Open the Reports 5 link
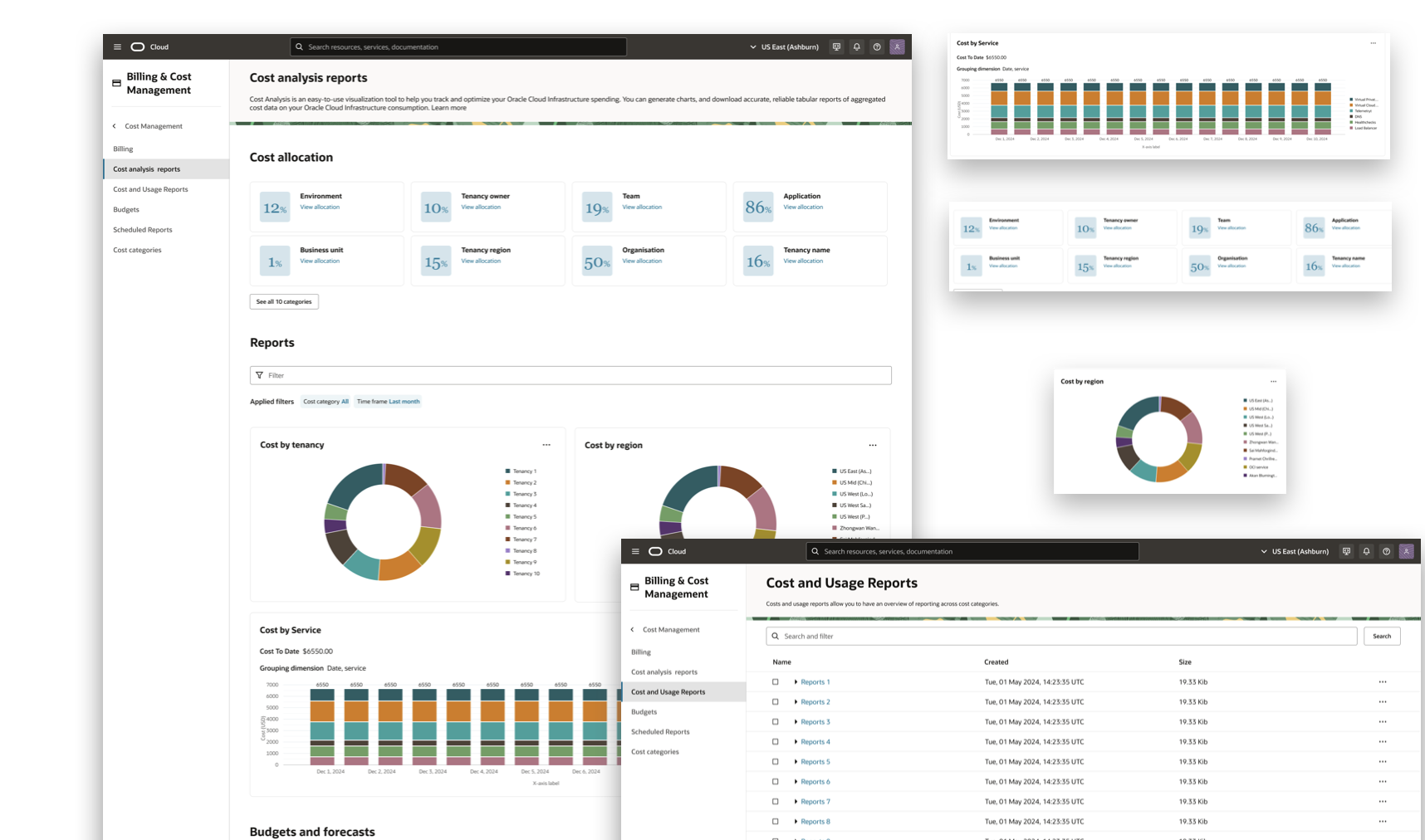 click(x=815, y=761)
